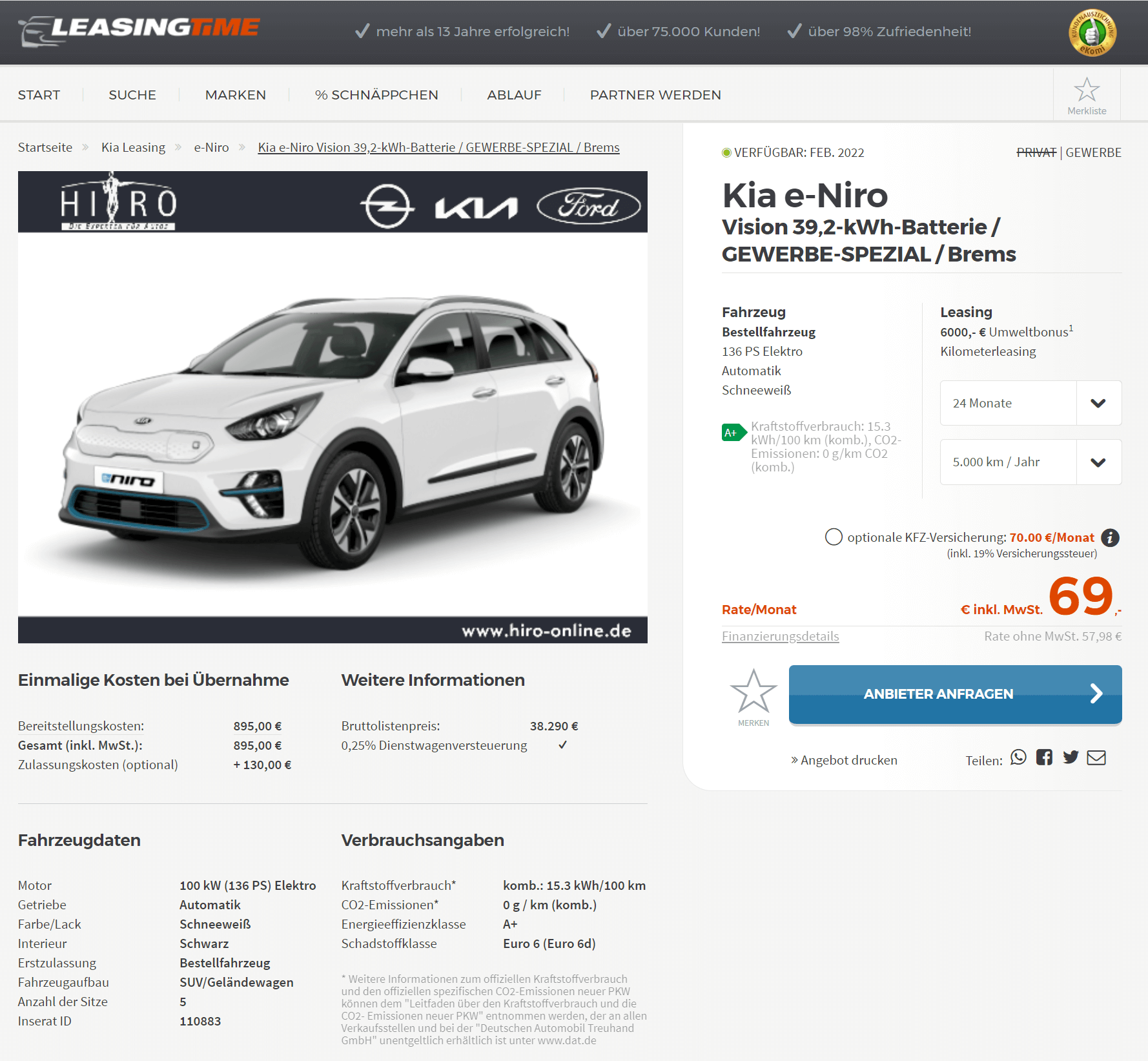
Task: Share offer by email envelope icon
Action: [x=1096, y=757]
